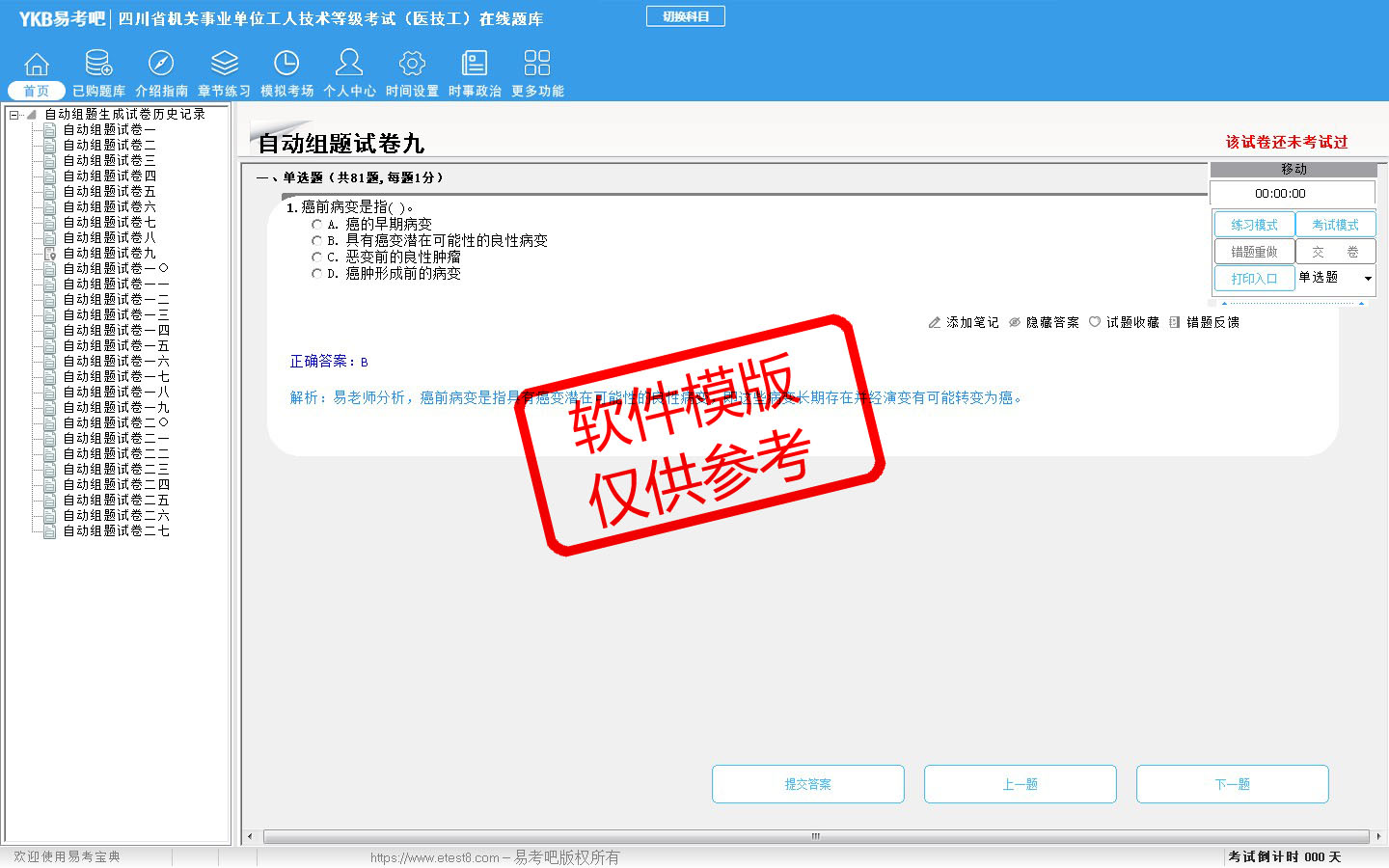Open the 介绍指南 compass icon

coord(161,64)
